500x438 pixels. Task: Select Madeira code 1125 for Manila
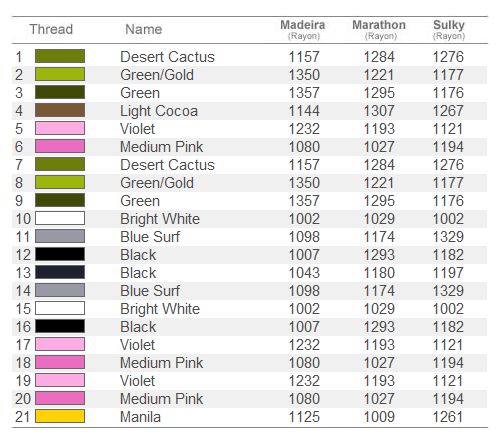[304, 417]
